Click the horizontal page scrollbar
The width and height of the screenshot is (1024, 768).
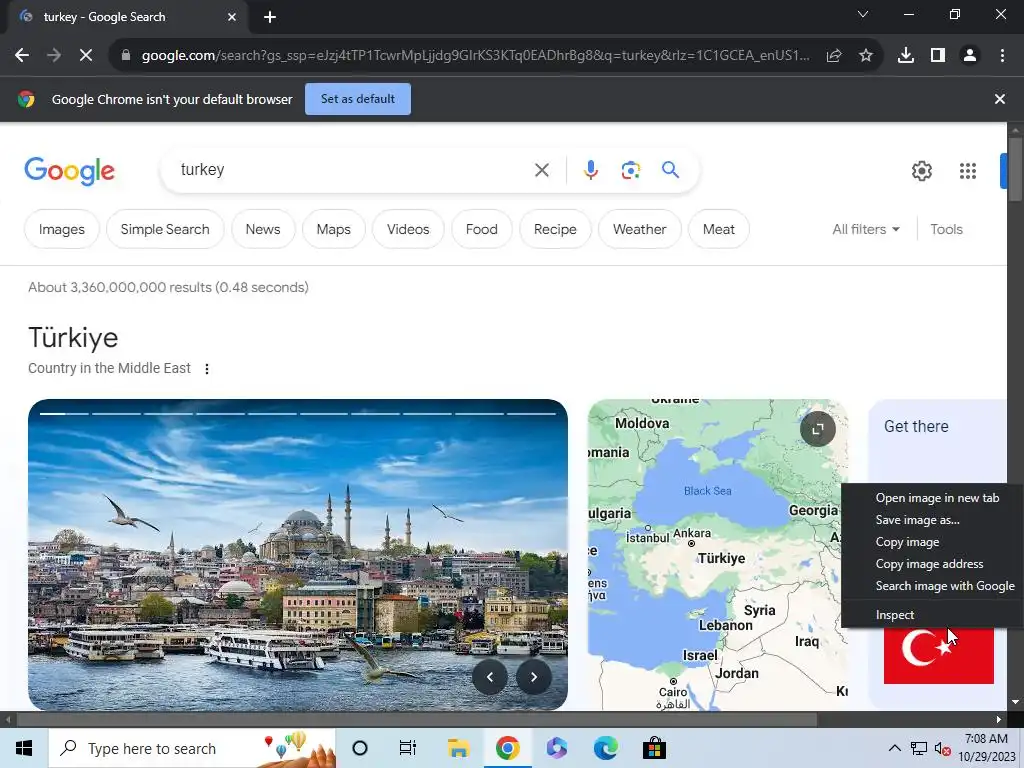point(417,719)
